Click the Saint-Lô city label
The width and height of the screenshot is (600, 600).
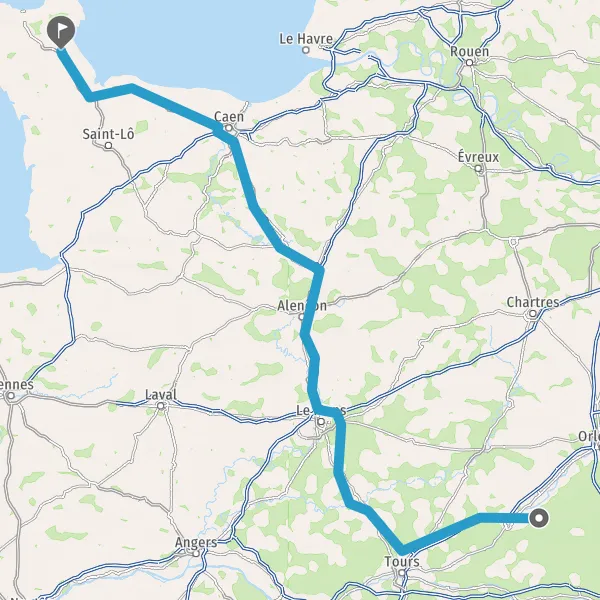click(108, 134)
